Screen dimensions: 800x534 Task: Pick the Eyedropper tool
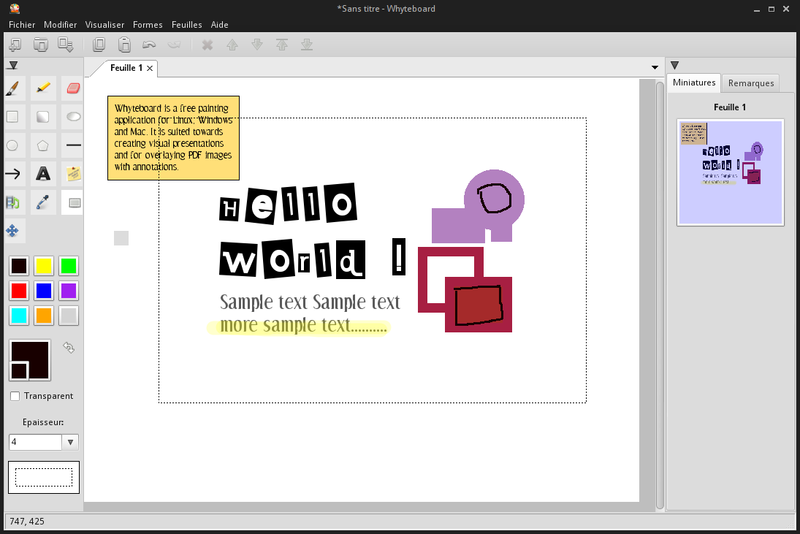pos(43,202)
